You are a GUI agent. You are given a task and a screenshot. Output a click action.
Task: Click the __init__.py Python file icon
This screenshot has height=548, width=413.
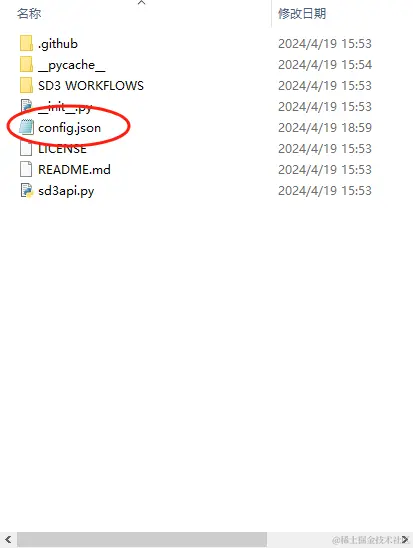coord(27,106)
